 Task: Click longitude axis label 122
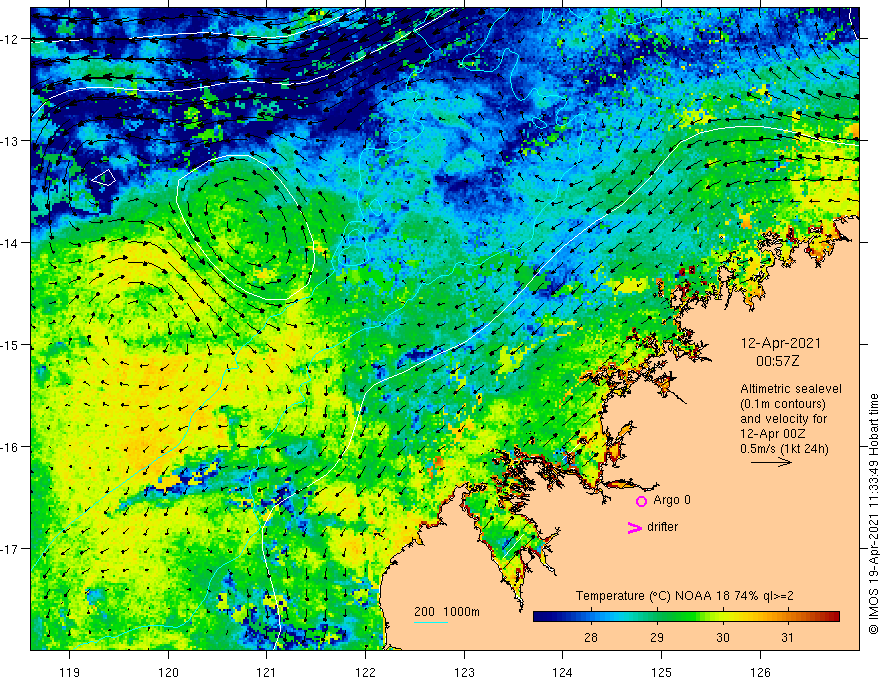(x=365, y=672)
